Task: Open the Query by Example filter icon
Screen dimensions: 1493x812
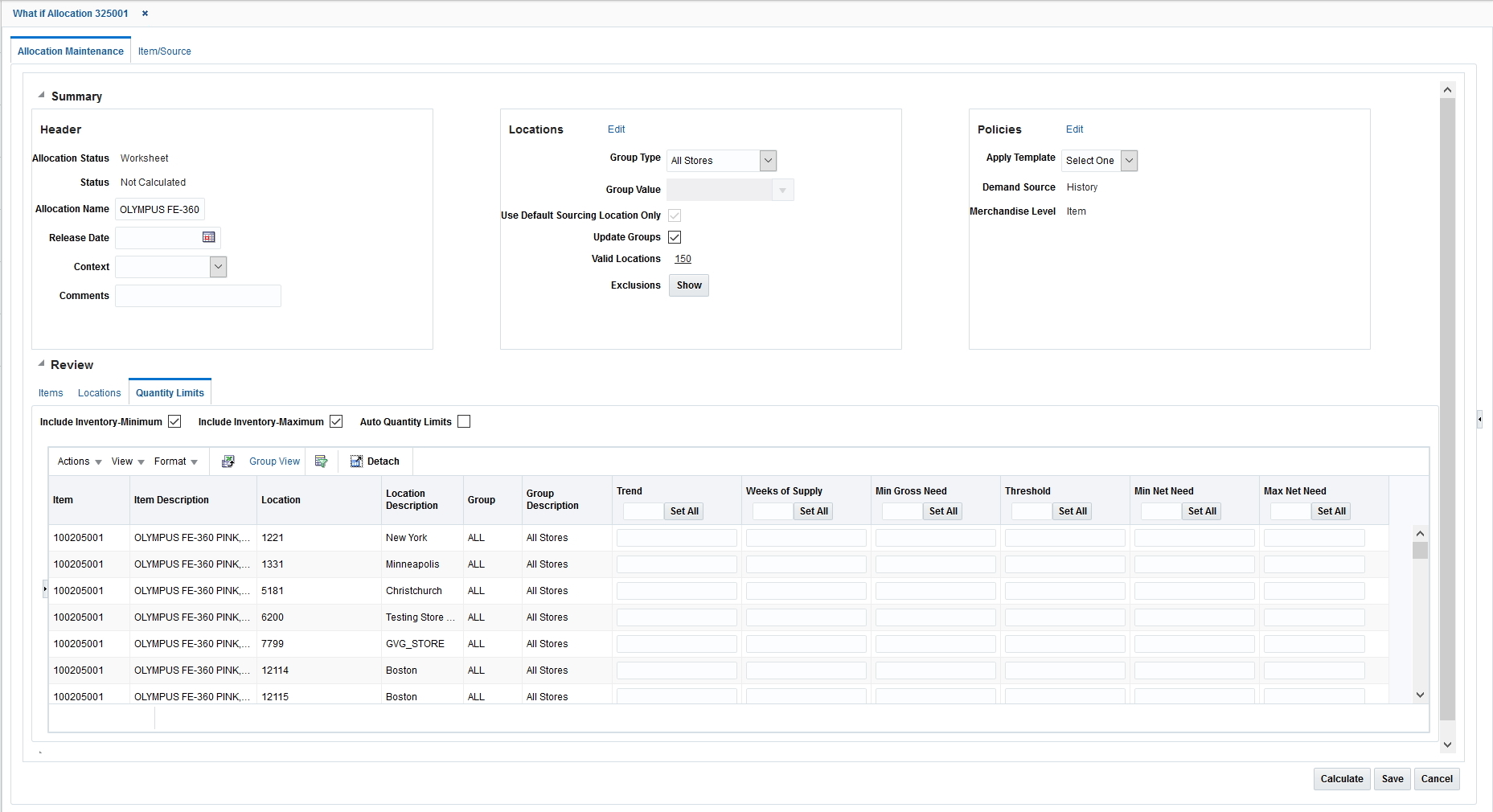Action: pyautogui.click(x=321, y=461)
